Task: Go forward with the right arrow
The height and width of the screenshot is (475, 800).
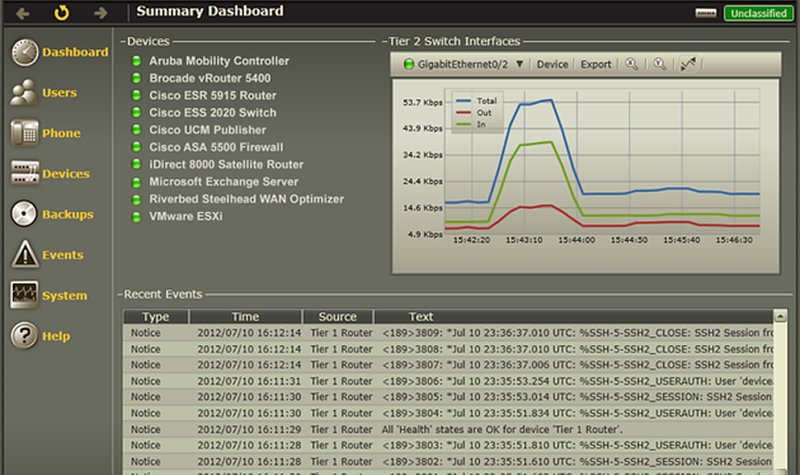Action: click(101, 13)
